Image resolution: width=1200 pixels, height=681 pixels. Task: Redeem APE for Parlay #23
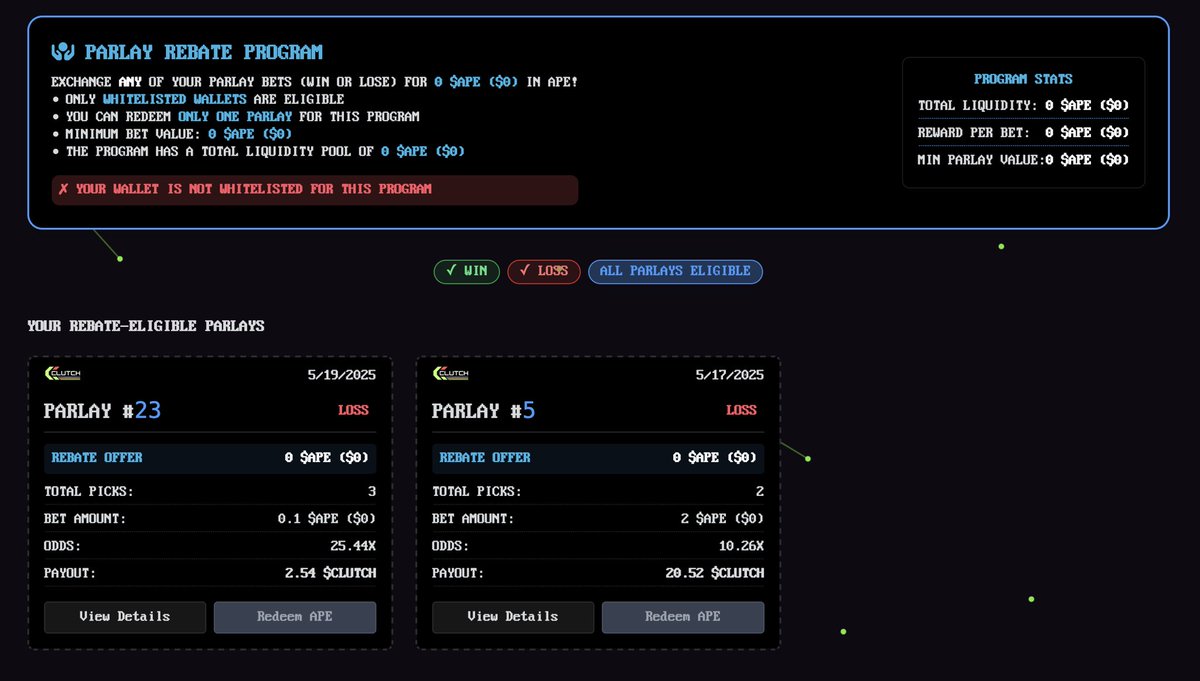coord(295,617)
